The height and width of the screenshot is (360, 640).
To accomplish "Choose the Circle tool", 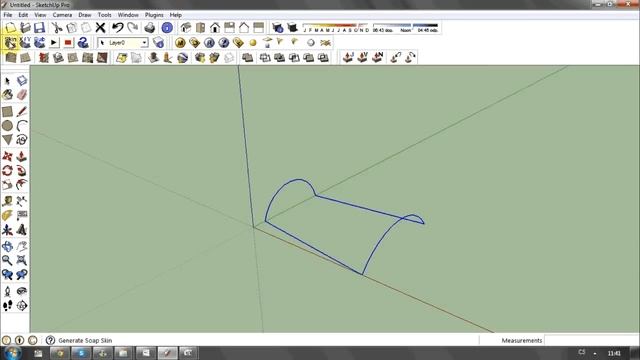I will click(x=7, y=126).
